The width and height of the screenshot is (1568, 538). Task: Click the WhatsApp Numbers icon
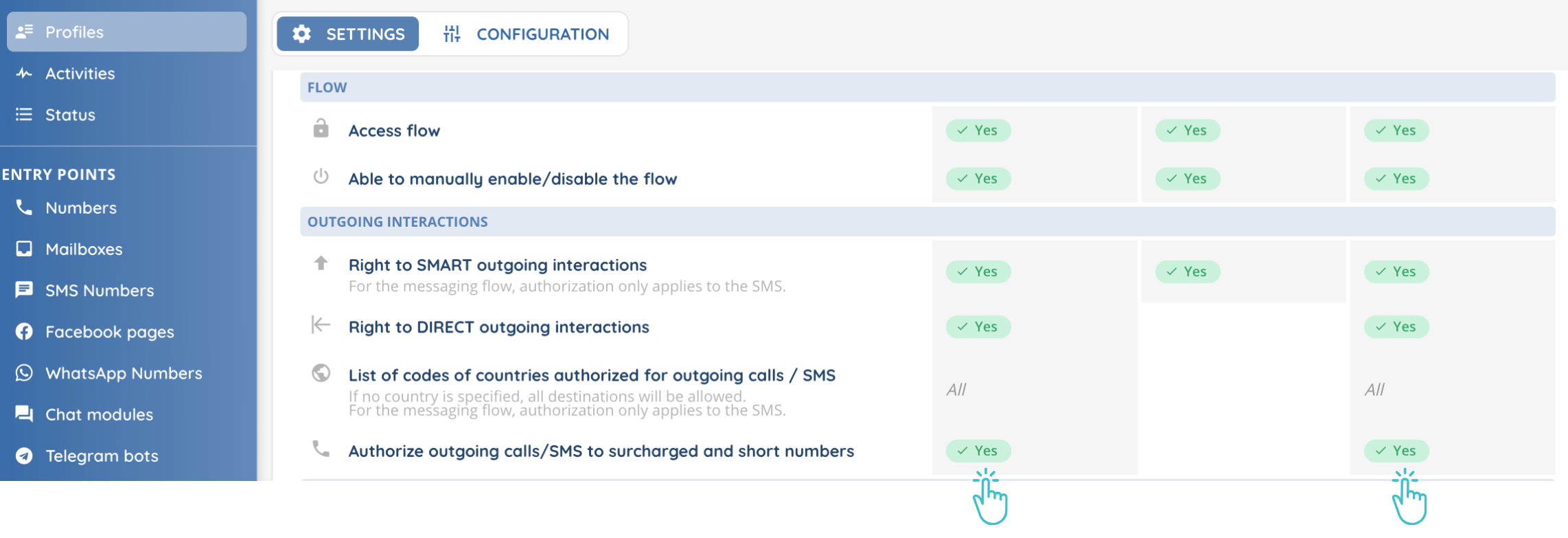pos(24,373)
